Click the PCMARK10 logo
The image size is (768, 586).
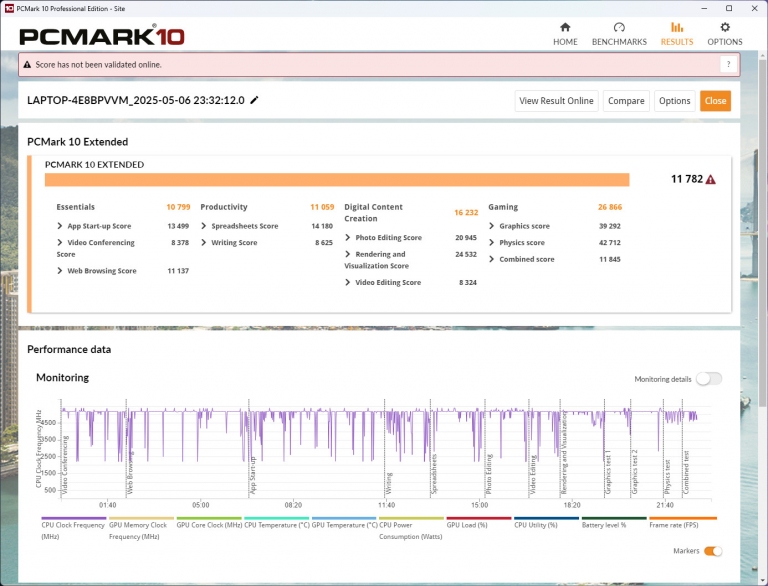coord(102,36)
